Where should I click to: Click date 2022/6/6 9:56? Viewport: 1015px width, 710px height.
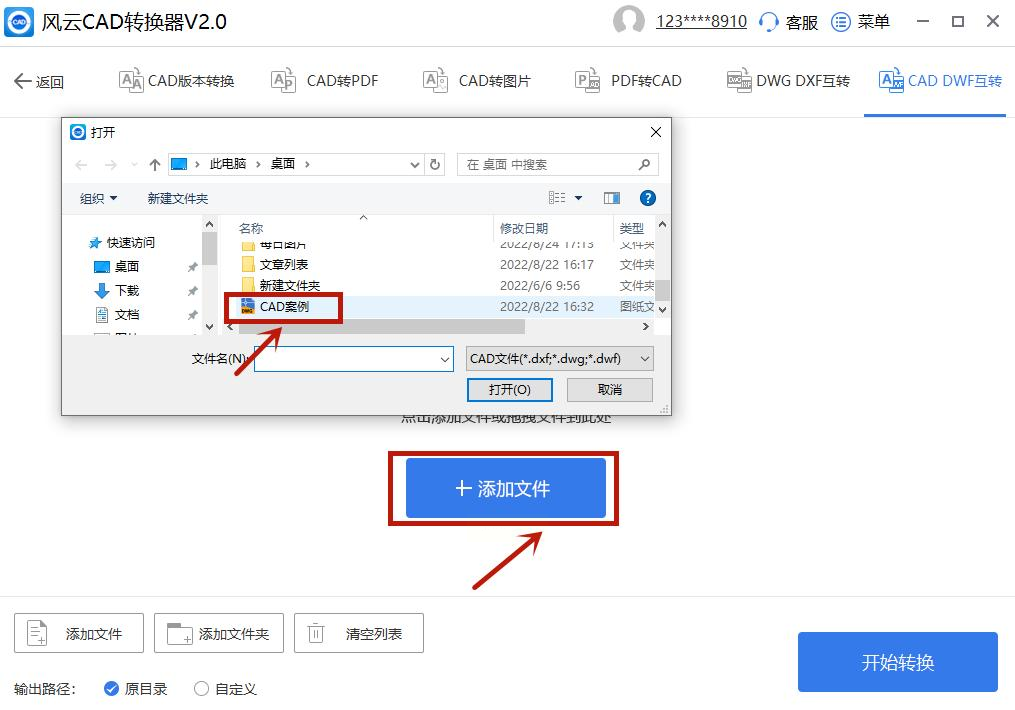[x=539, y=285]
